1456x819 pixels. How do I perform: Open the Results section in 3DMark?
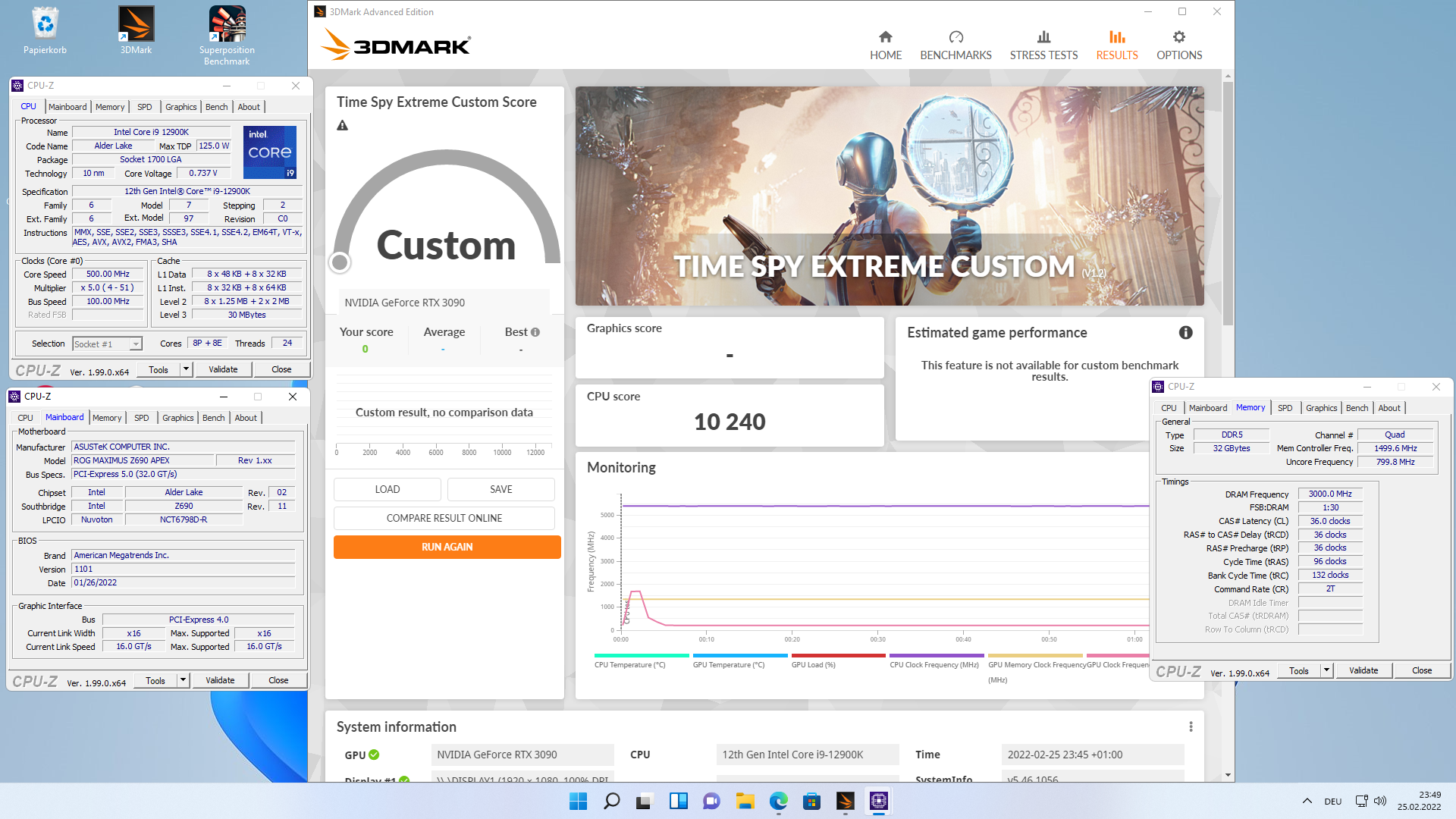click(x=1116, y=45)
